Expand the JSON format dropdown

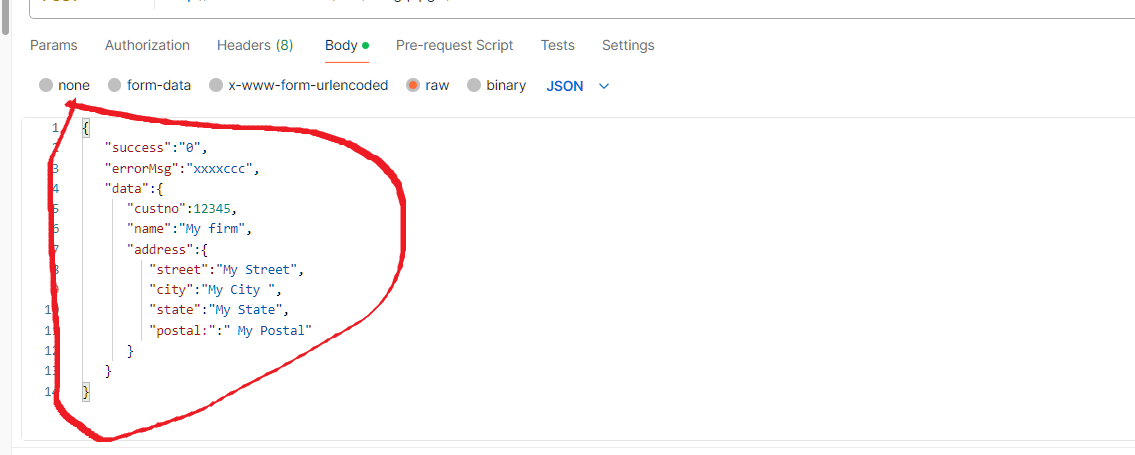[x=577, y=86]
